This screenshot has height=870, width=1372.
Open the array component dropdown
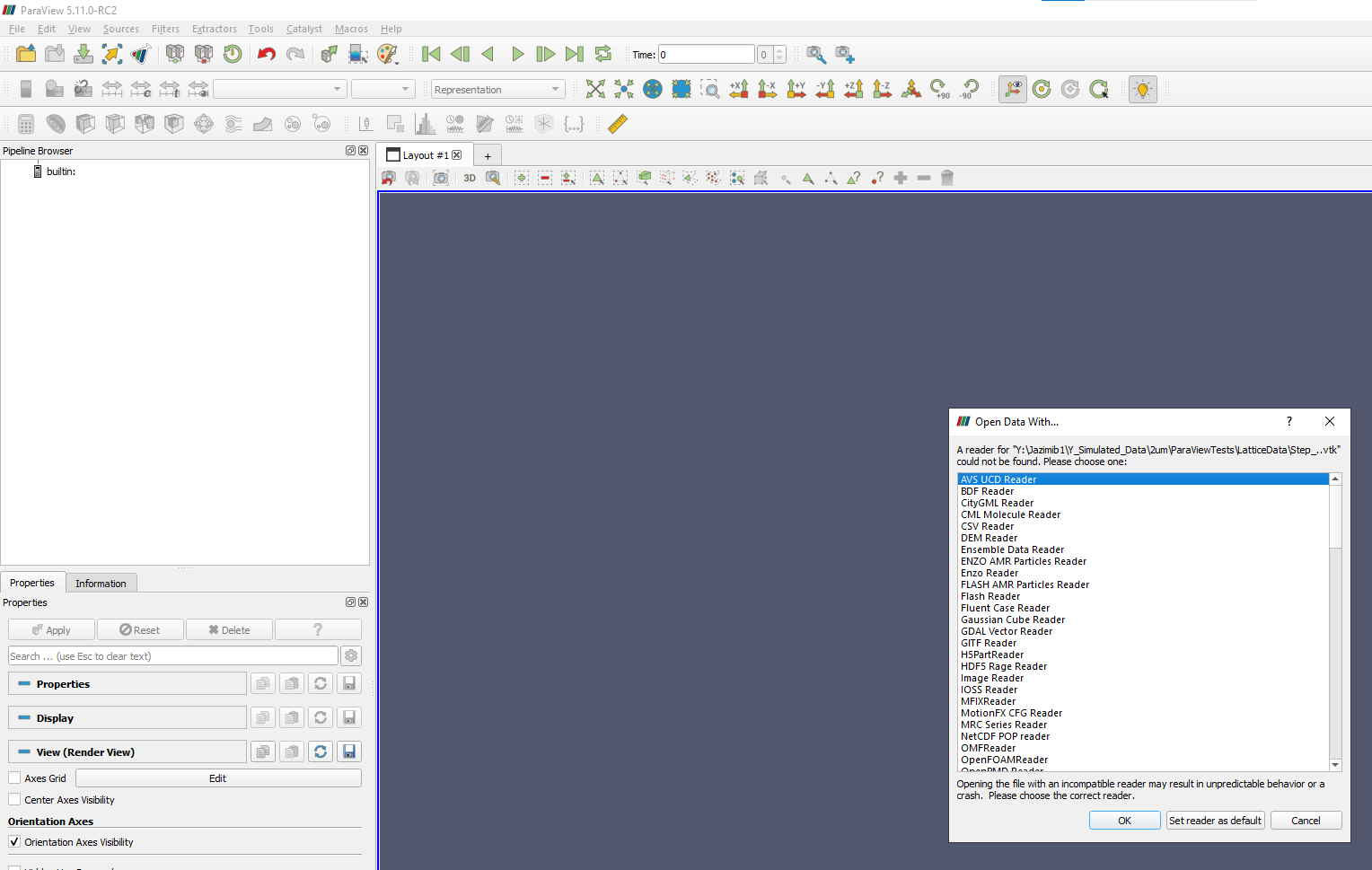click(x=382, y=89)
